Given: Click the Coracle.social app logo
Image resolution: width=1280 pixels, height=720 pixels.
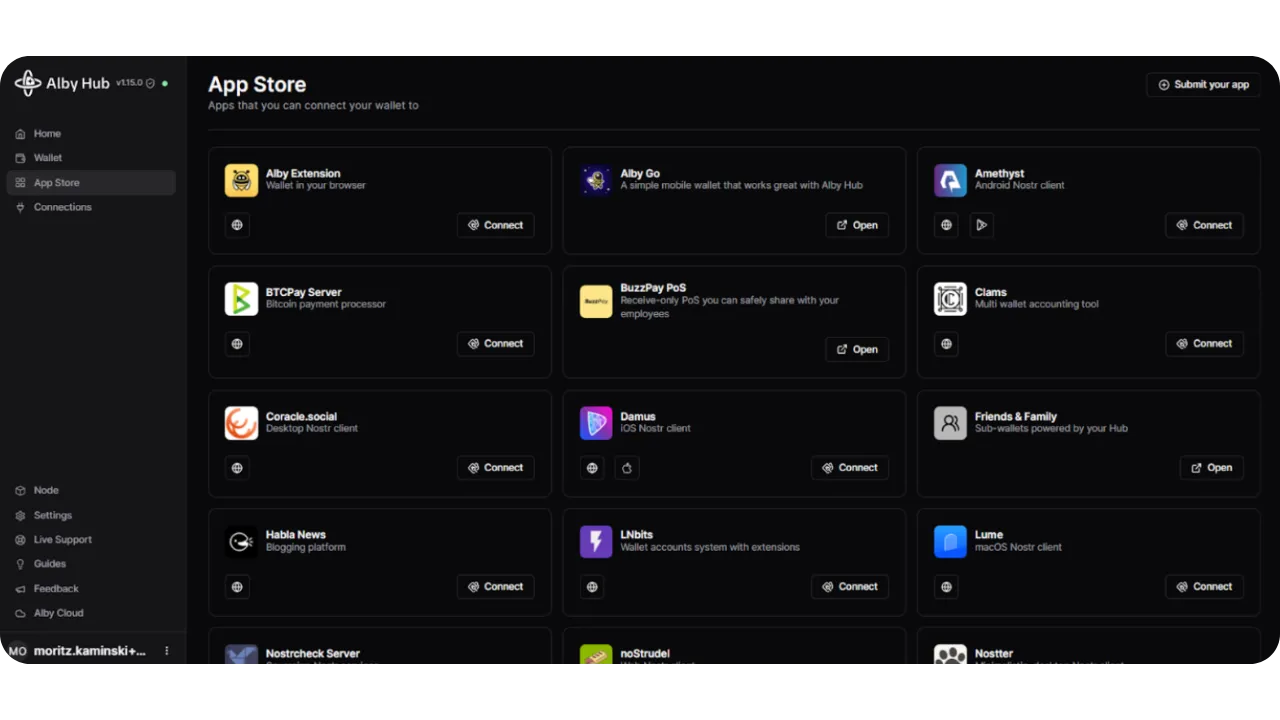Looking at the screenshot, I should coord(241,423).
